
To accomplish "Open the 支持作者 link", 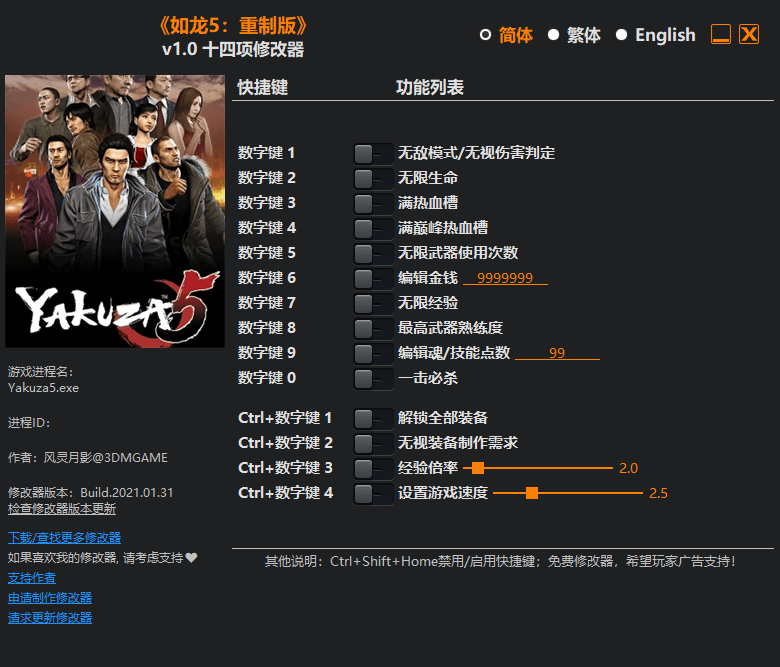I will tap(32, 578).
